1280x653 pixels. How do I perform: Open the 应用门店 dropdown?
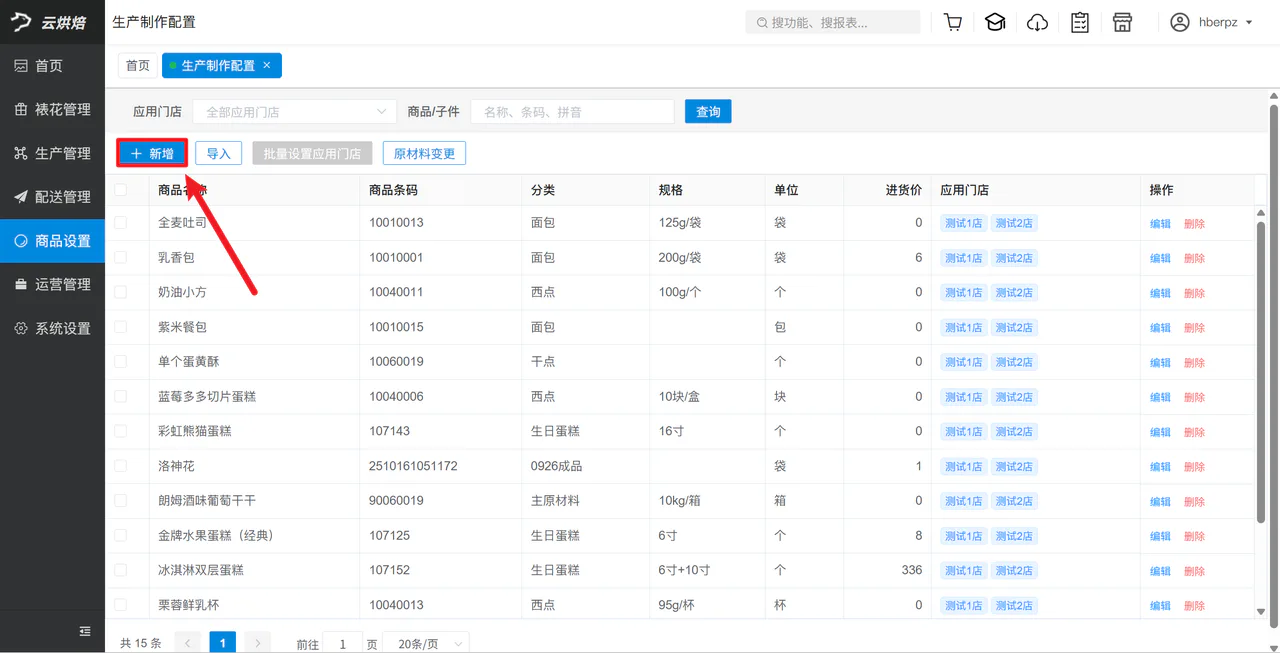[294, 112]
